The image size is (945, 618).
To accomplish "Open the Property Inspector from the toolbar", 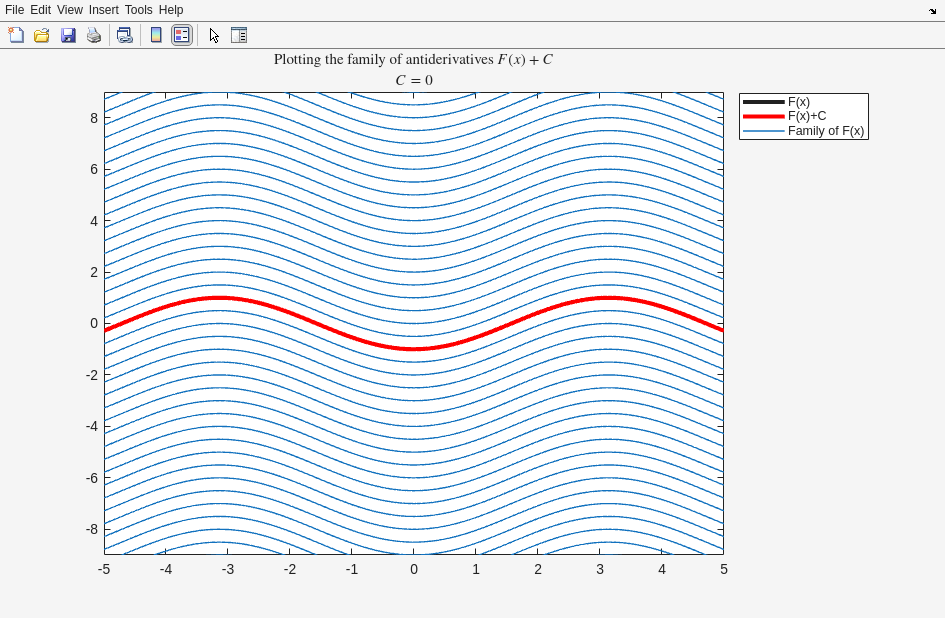I will pyautogui.click(x=239, y=35).
